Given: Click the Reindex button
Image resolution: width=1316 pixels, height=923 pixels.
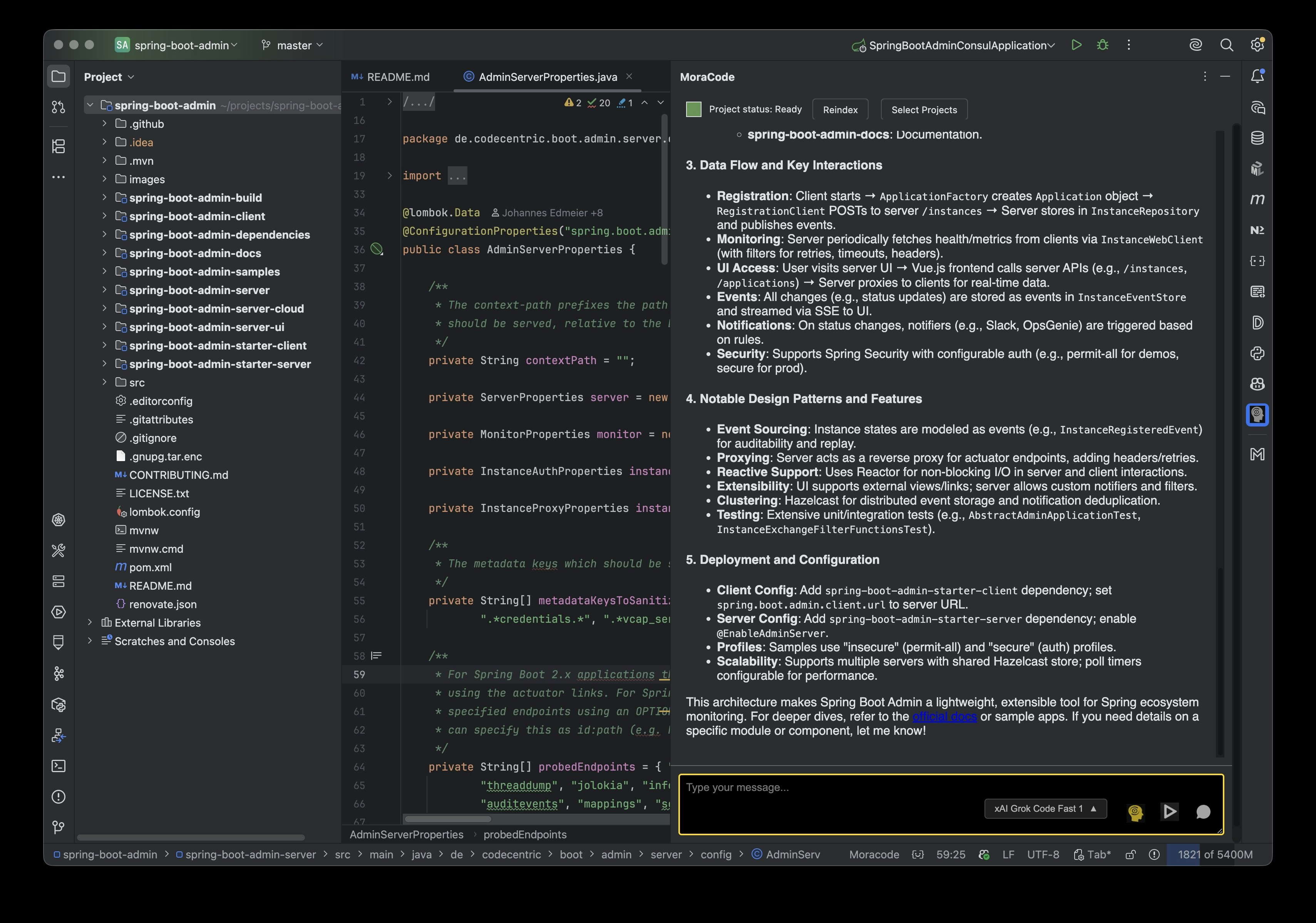Looking at the screenshot, I should pyautogui.click(x=840, y=109).
